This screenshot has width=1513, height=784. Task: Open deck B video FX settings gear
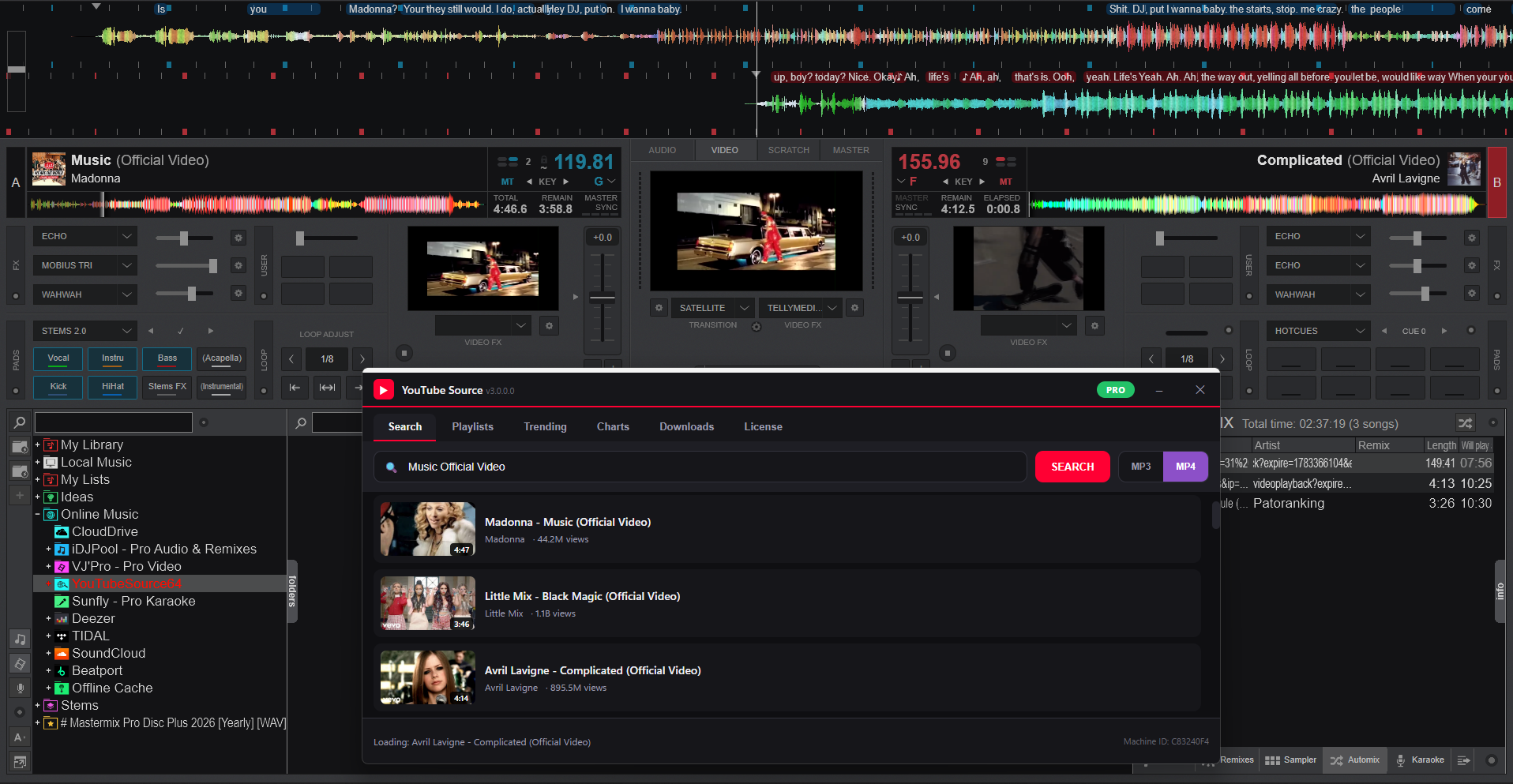[1094, 325]
